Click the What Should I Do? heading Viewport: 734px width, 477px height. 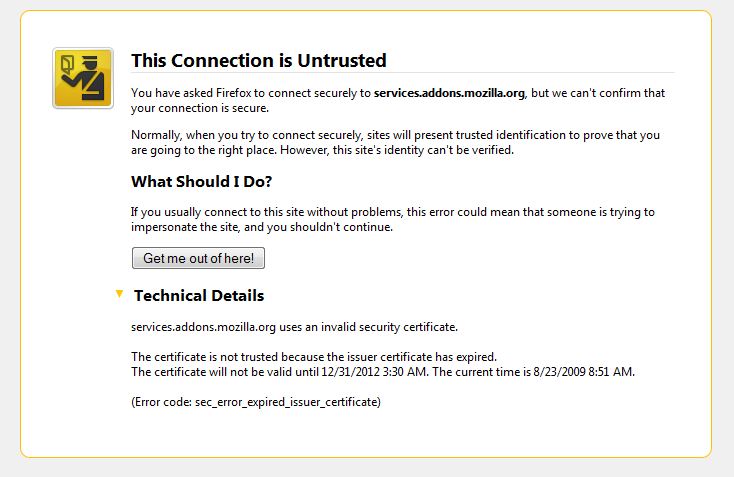(201, 181)
